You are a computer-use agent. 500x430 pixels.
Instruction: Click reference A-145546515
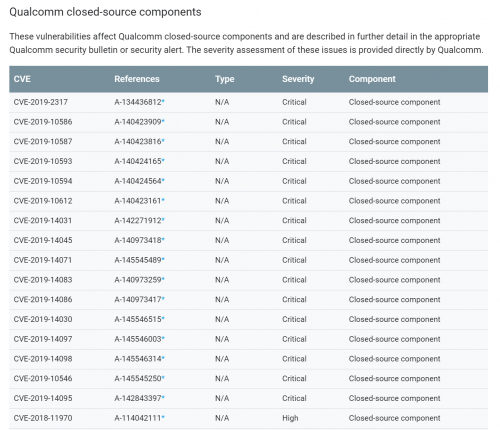(138, 319)
